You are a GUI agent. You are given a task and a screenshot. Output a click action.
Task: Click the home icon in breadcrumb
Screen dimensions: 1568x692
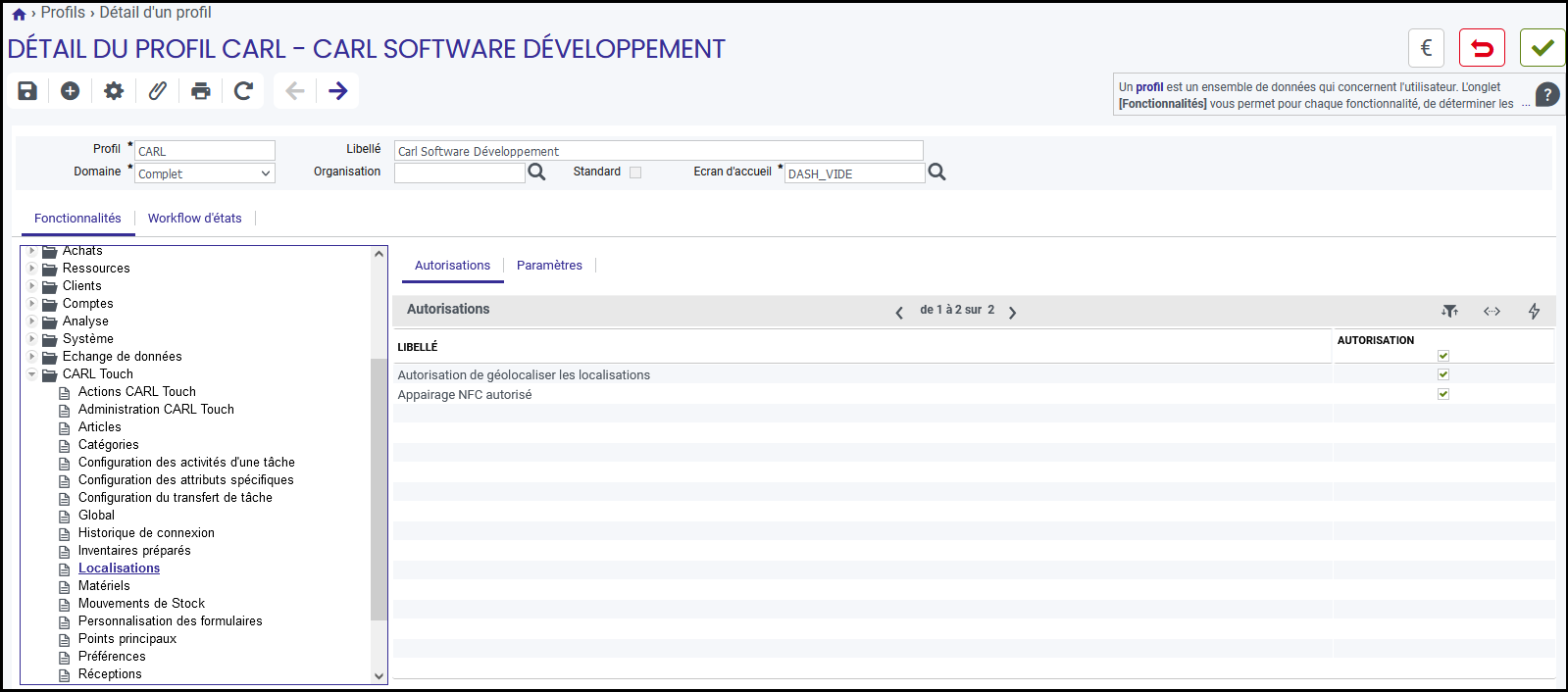coord(19,14)
